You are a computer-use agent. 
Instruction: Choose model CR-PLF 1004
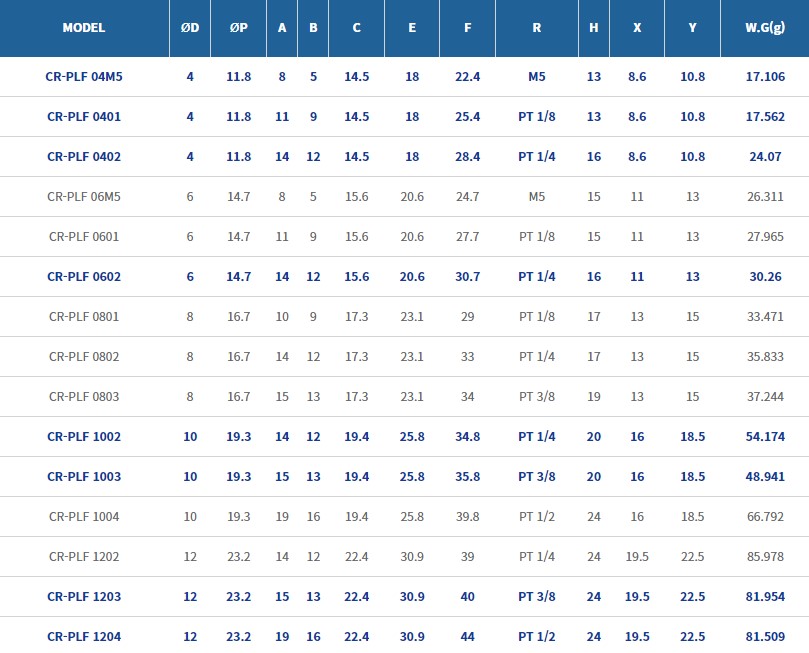point(84,516)
